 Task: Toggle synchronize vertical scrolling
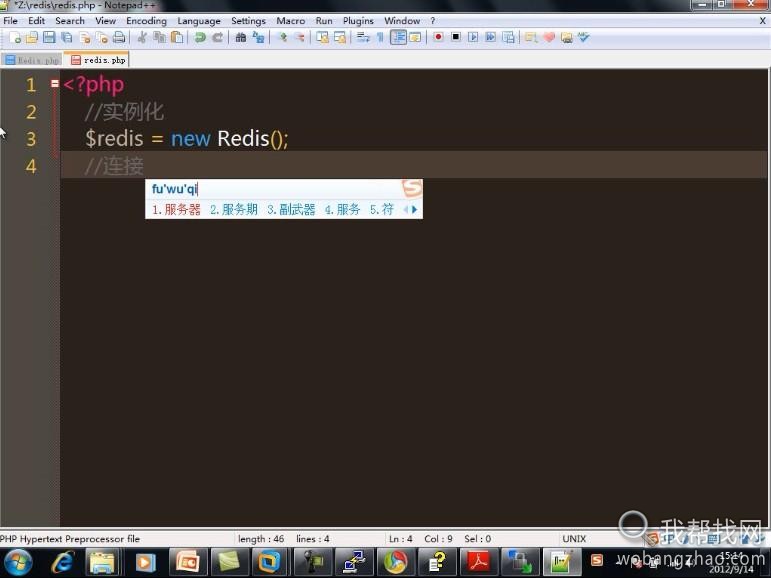point(323,37)
